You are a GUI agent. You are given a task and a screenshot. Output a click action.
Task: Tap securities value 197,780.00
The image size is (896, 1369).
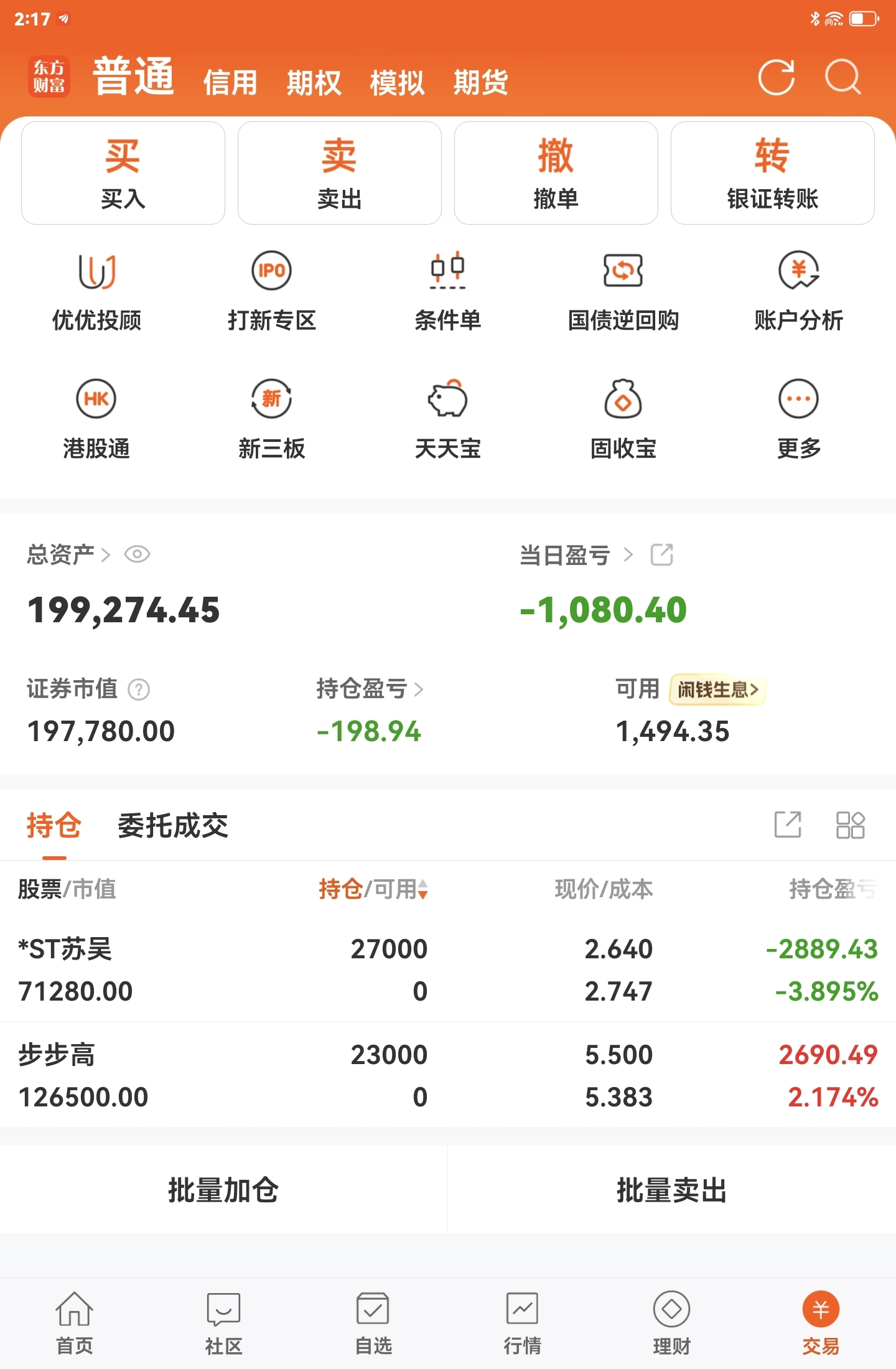(x=101, y=731)
